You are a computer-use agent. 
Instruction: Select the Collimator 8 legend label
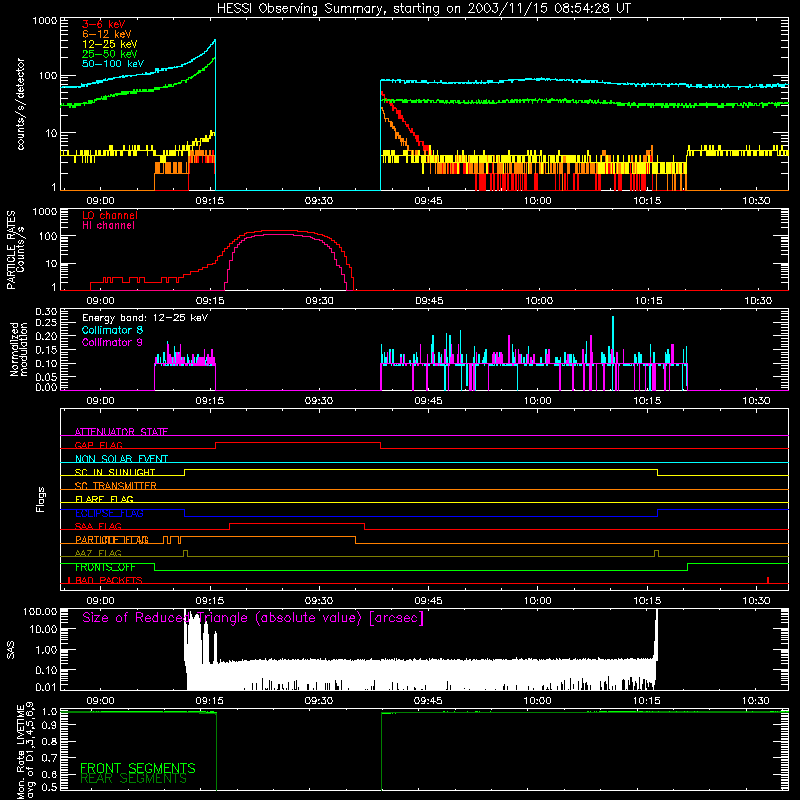coord(112,330)
